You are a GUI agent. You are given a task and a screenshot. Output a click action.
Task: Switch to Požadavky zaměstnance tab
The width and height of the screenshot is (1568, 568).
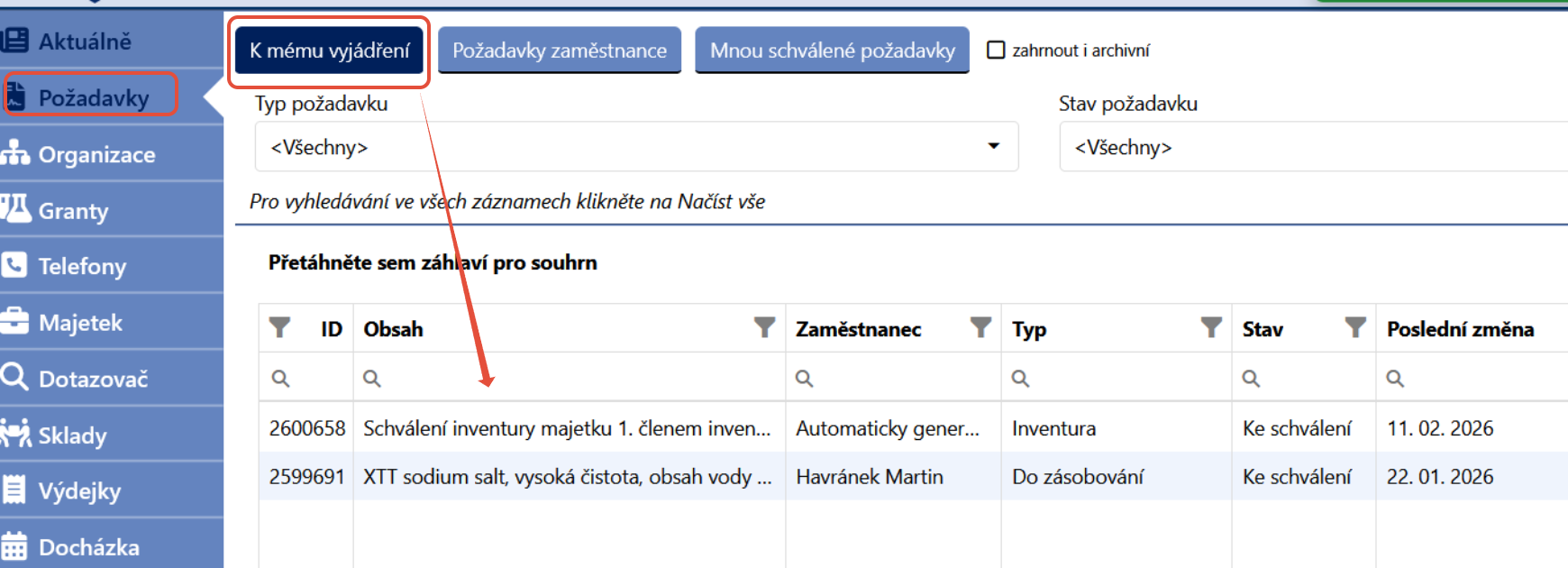[560, 50]
